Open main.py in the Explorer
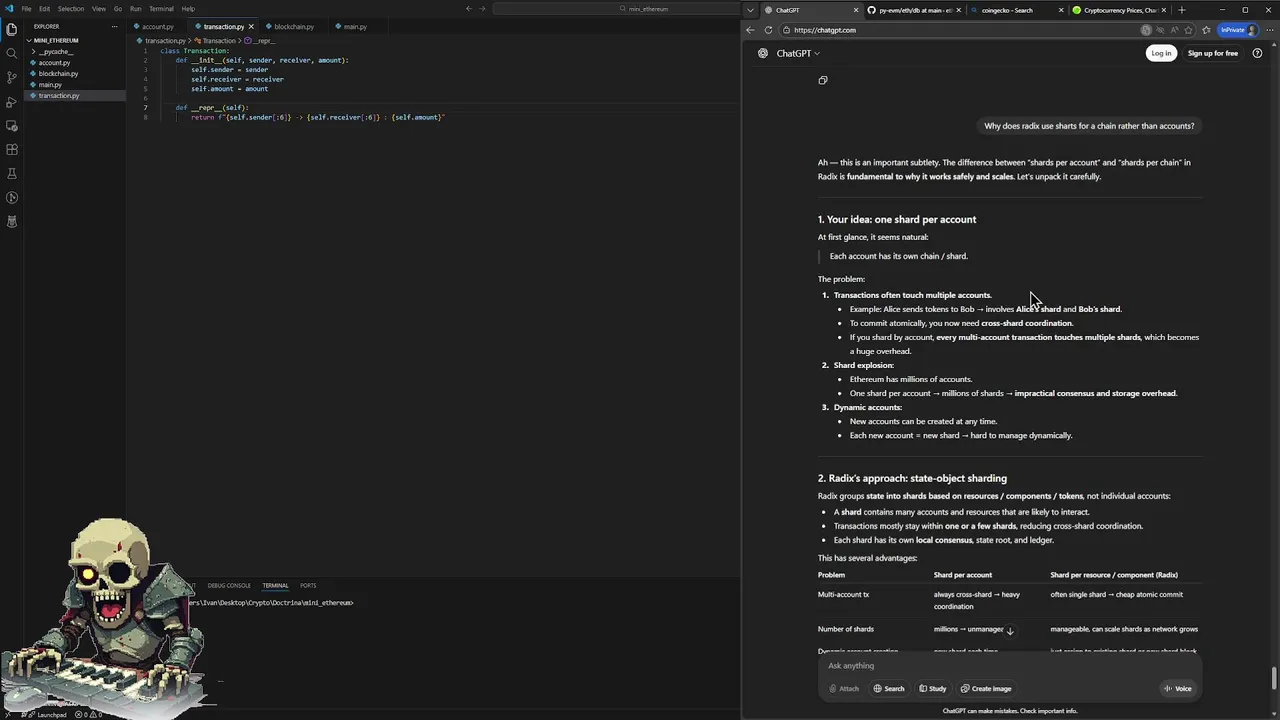 click(x=50, y=85)
